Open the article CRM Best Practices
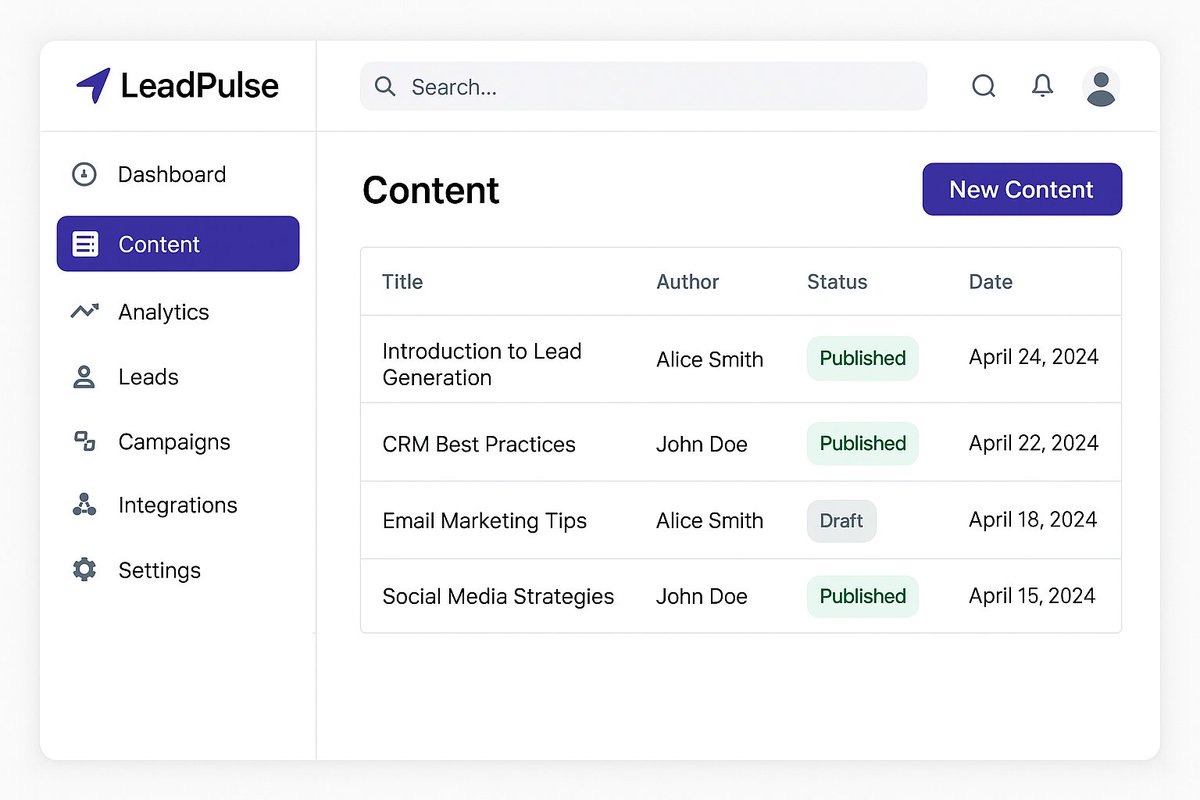Image resolution: width=1200 pixels, height=800 pixels. (479, 444)
